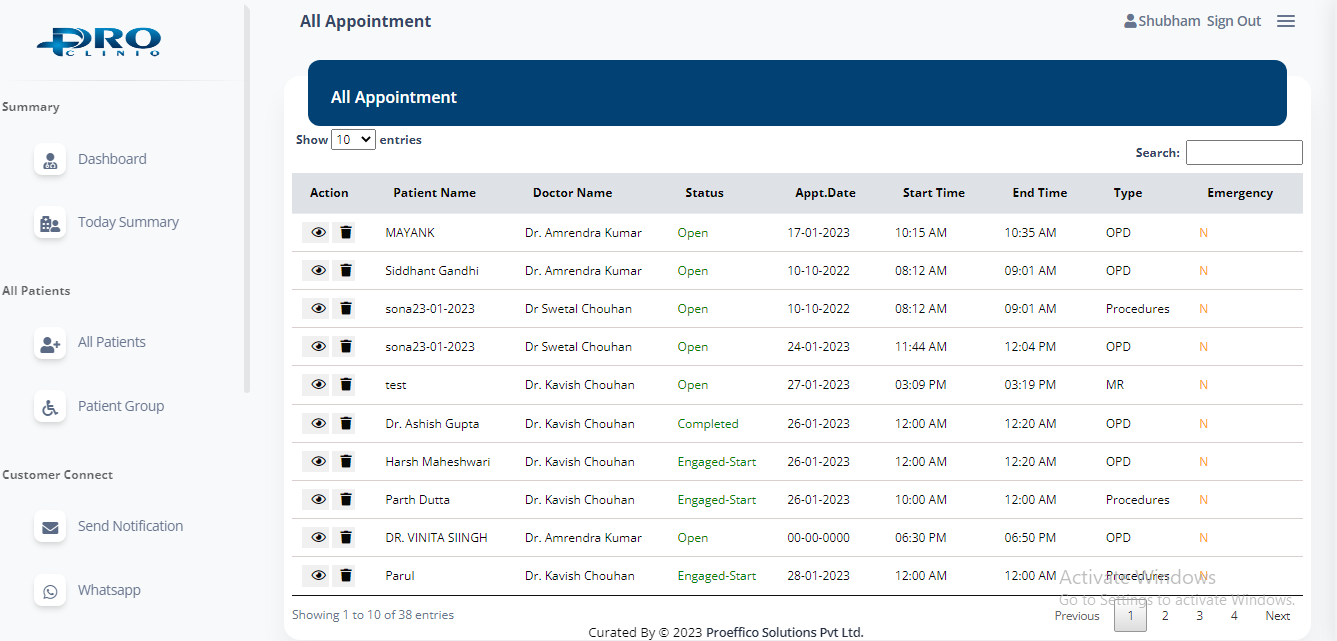1337x641 pixels.
Task: View the test appointment eye icon
Action: tap(318, 385)
